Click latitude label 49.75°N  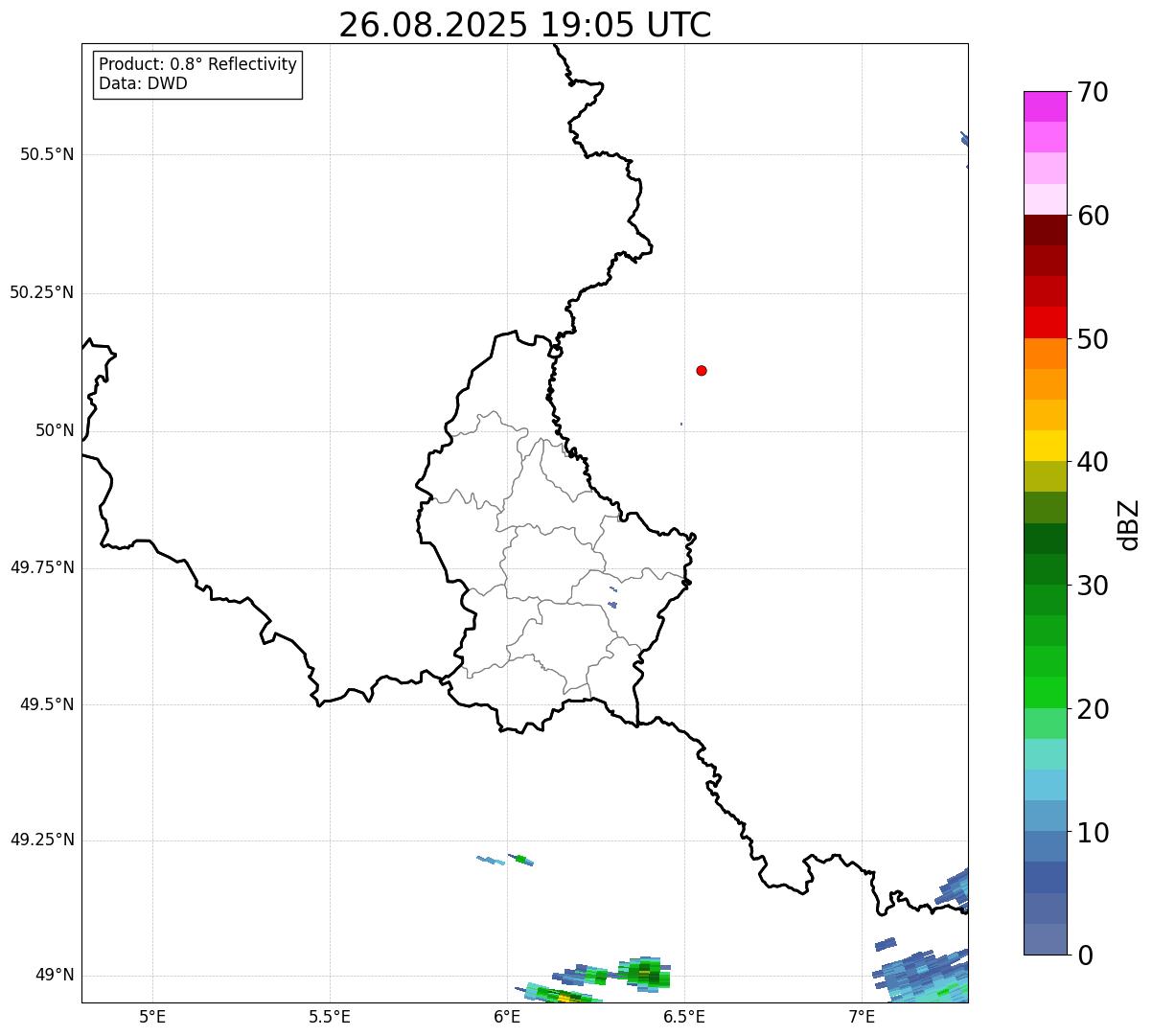point(41,567)
